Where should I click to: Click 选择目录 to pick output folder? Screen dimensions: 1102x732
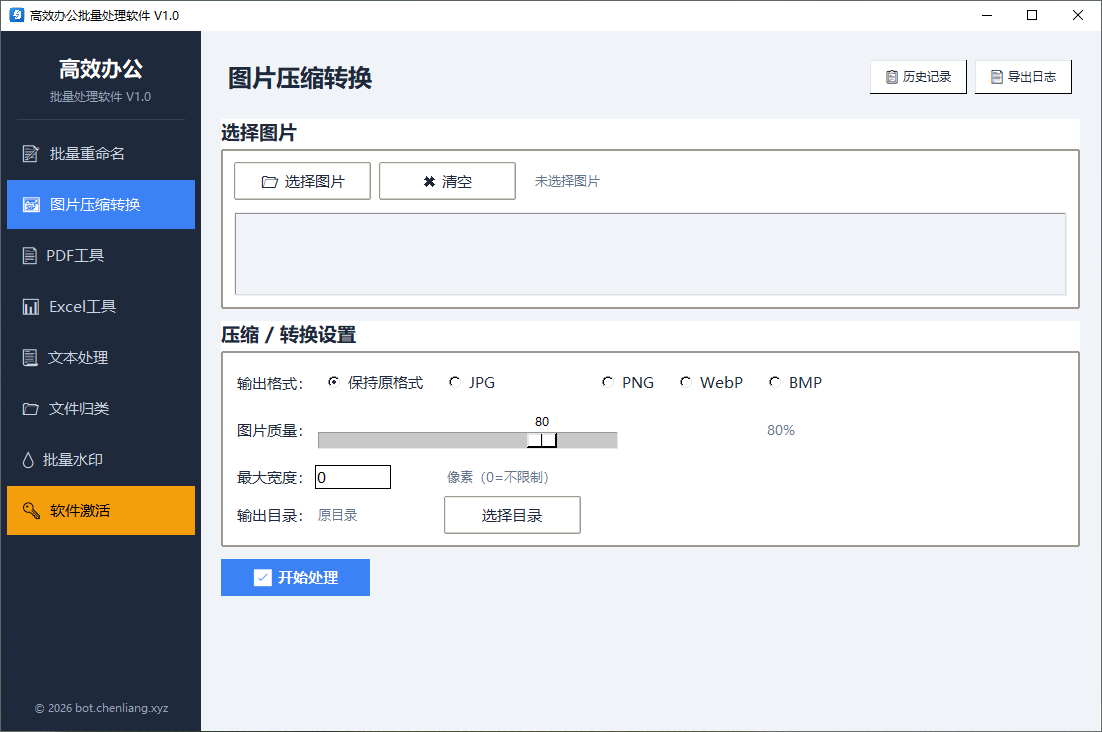click(512, 515)
